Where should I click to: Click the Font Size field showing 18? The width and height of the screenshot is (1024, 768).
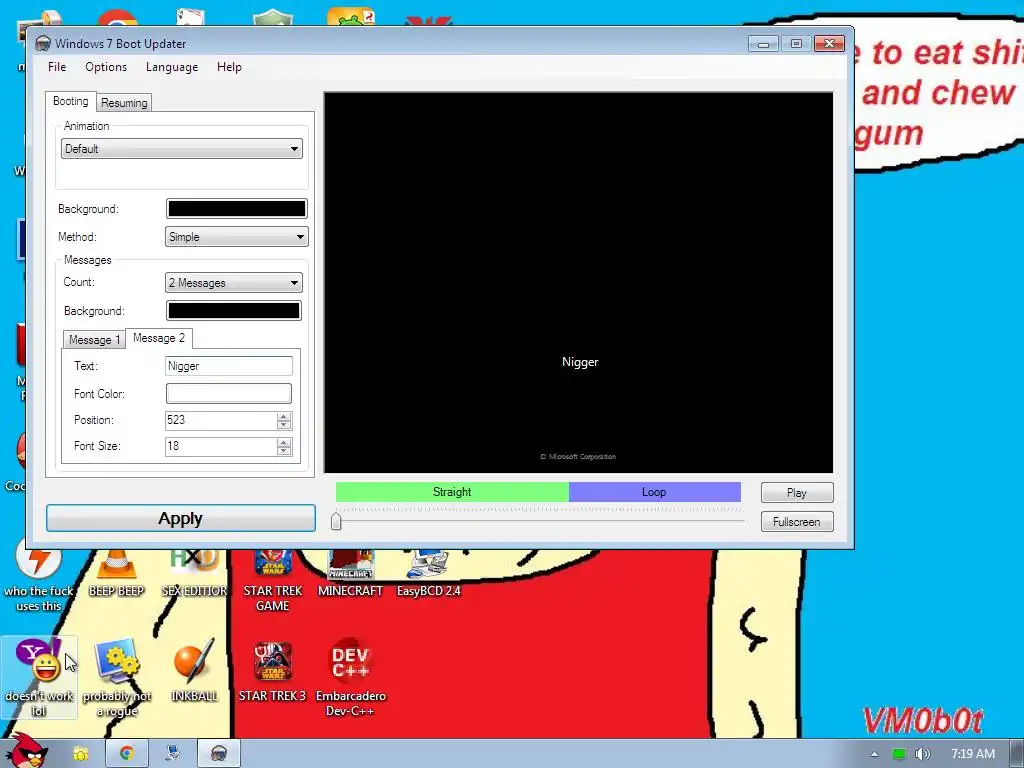click(221, 446)
